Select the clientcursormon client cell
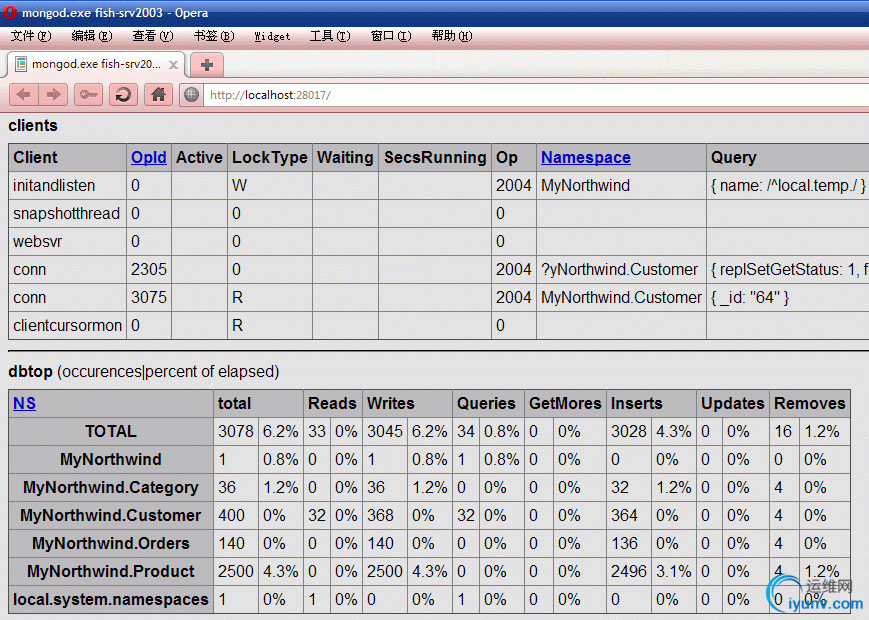Image resolution: width=869 pixels, height=620 pixels. click(x=68, y=325)
